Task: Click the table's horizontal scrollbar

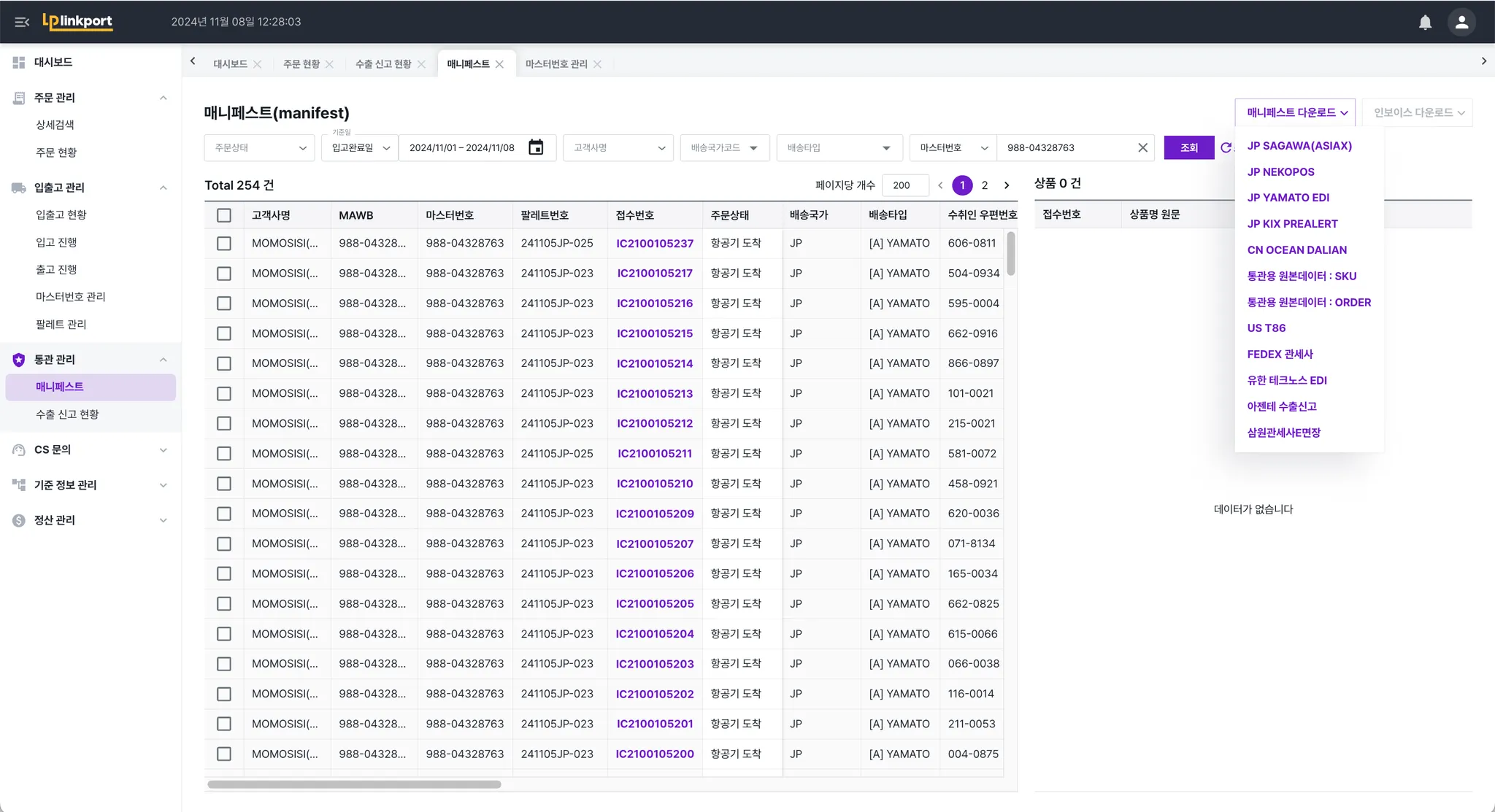Action: 354,784
